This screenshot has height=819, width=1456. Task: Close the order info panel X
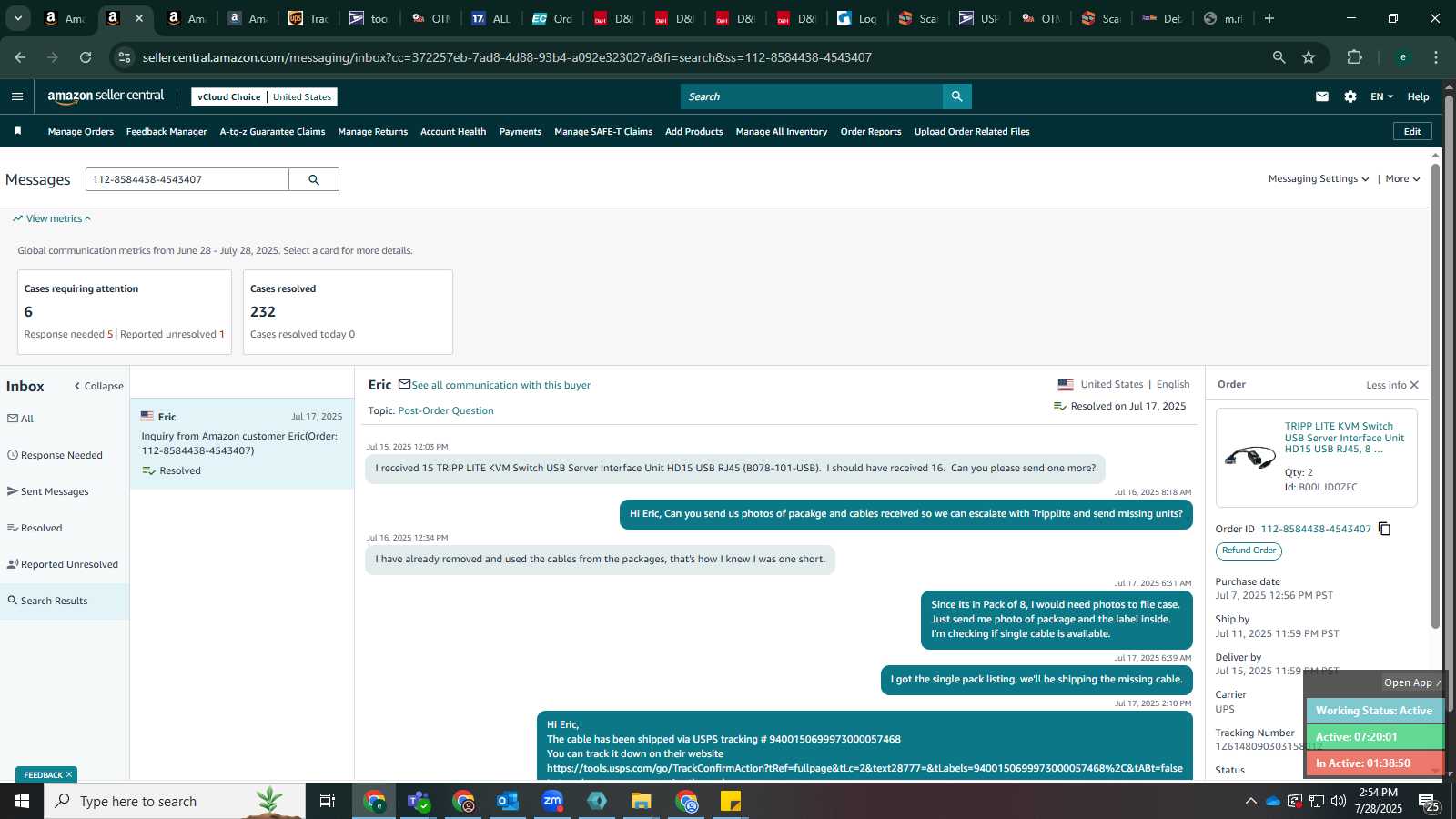[1414, 385]
